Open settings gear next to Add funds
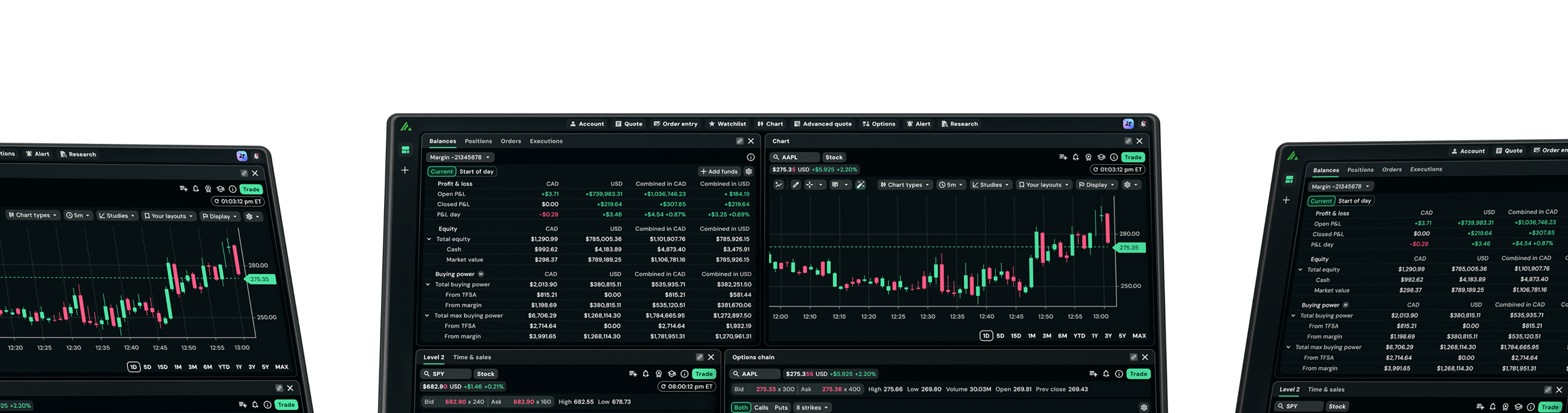The height and width of the screenshot is (413, 1568). (749, 172)
